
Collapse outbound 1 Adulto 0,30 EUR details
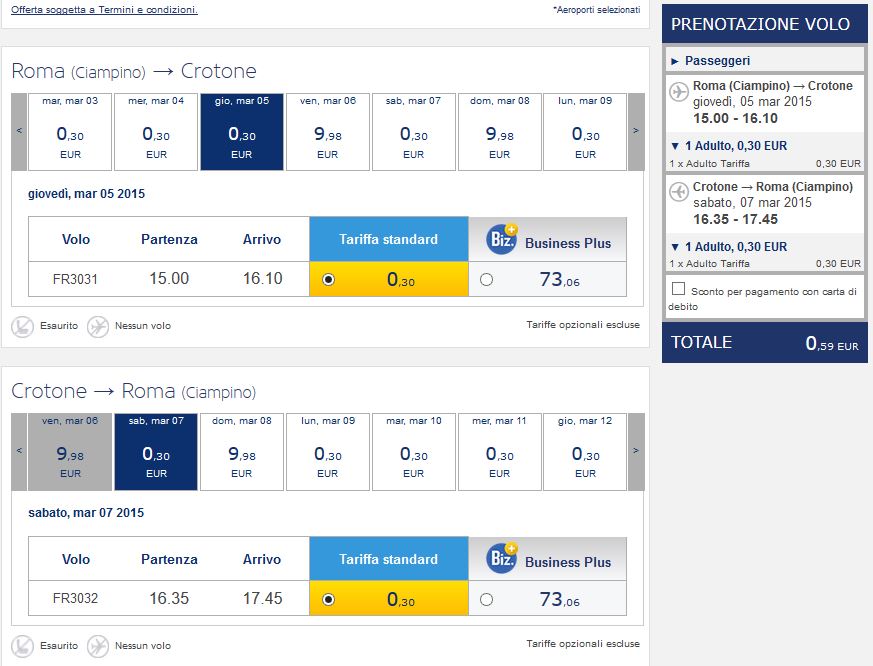729,146
